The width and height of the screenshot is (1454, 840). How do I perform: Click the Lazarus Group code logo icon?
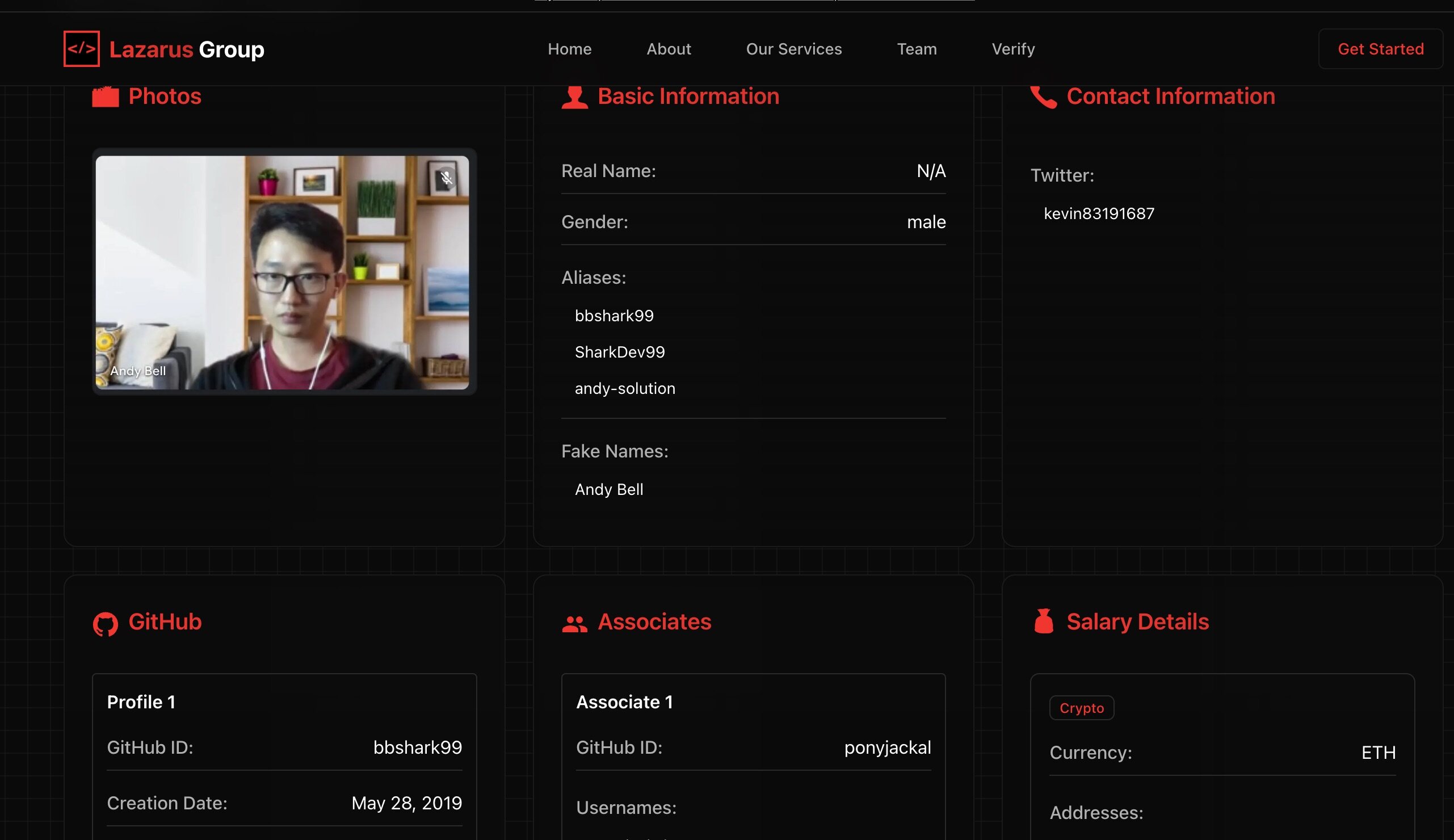tap(81, 49)
